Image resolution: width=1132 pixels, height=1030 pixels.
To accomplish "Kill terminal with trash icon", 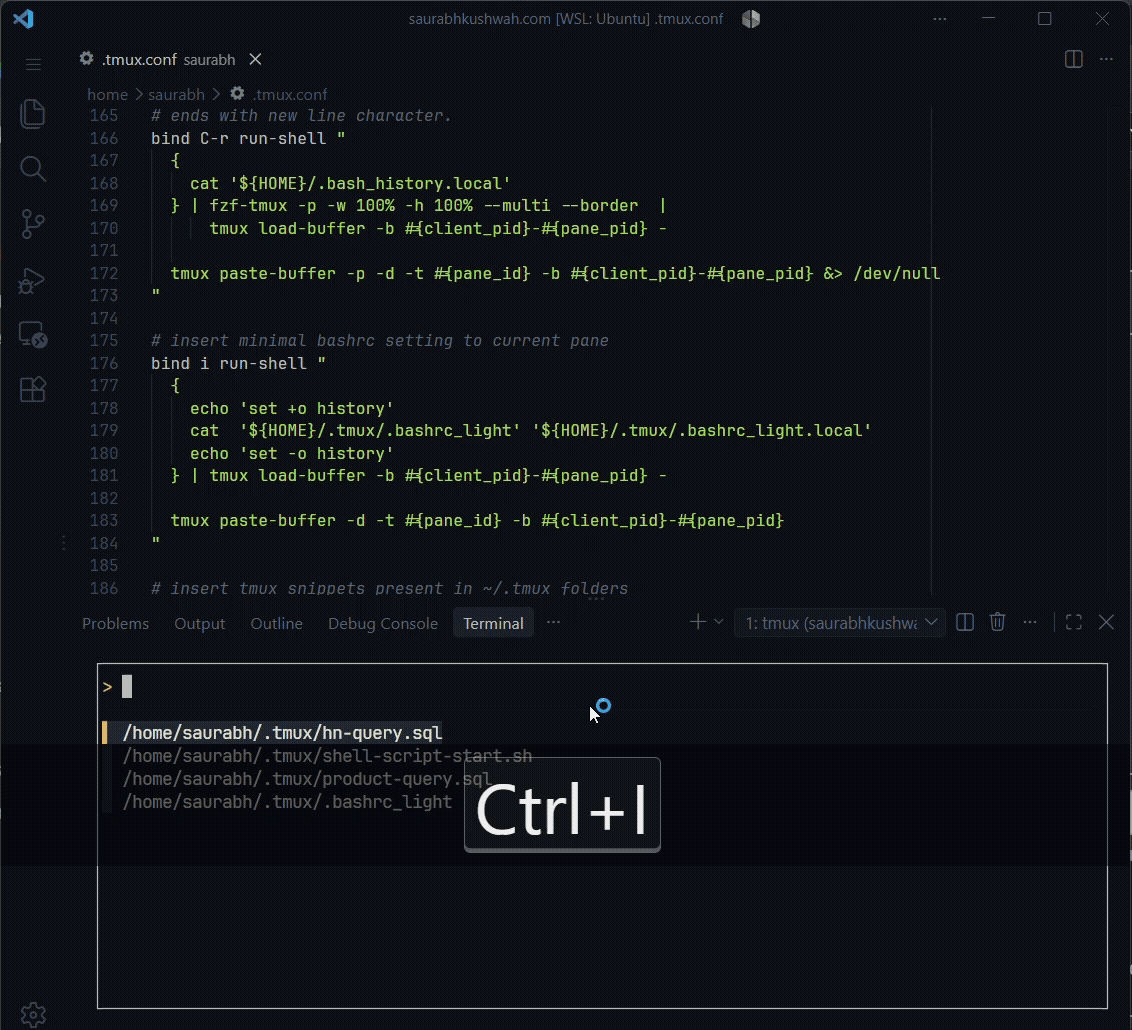I will click(x=998, y=622).
